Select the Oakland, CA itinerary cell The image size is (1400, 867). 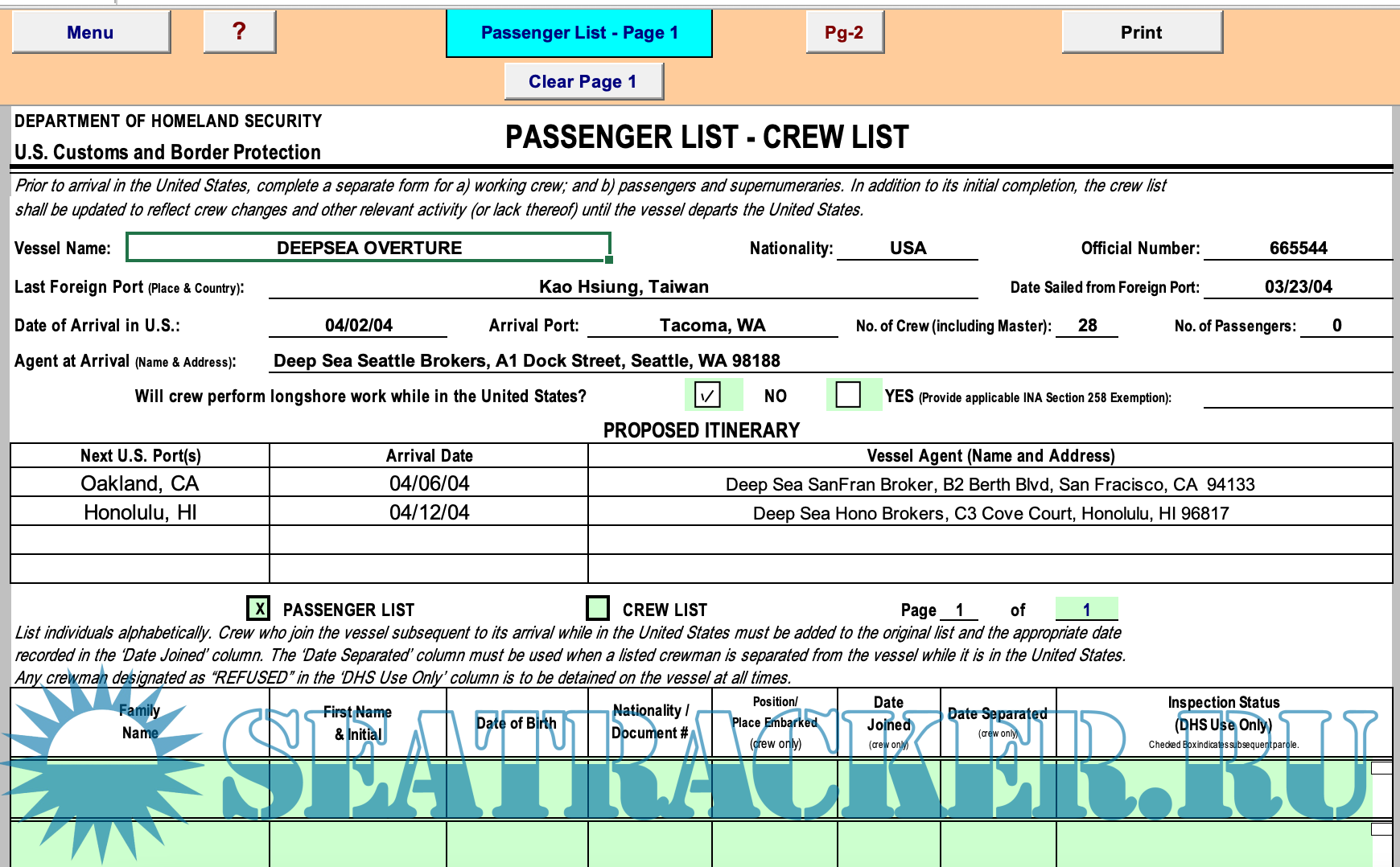point(140,483)
